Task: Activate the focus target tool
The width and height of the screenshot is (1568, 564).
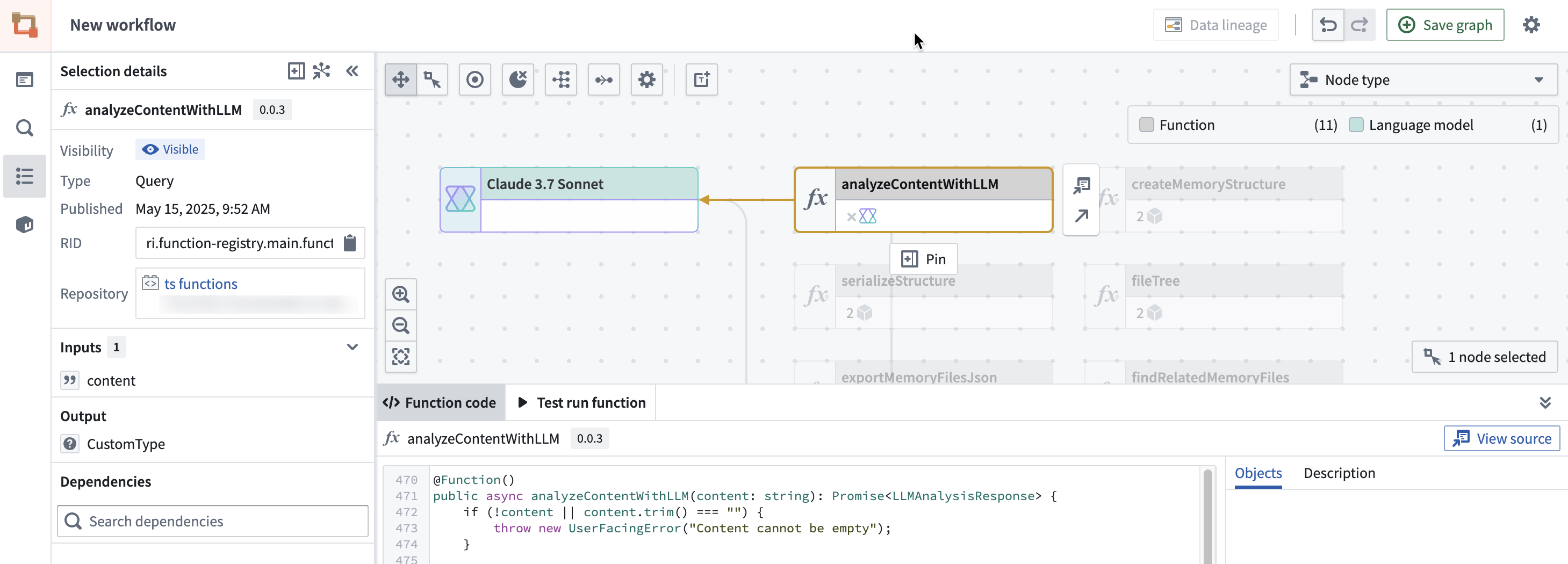Action: 475,79
